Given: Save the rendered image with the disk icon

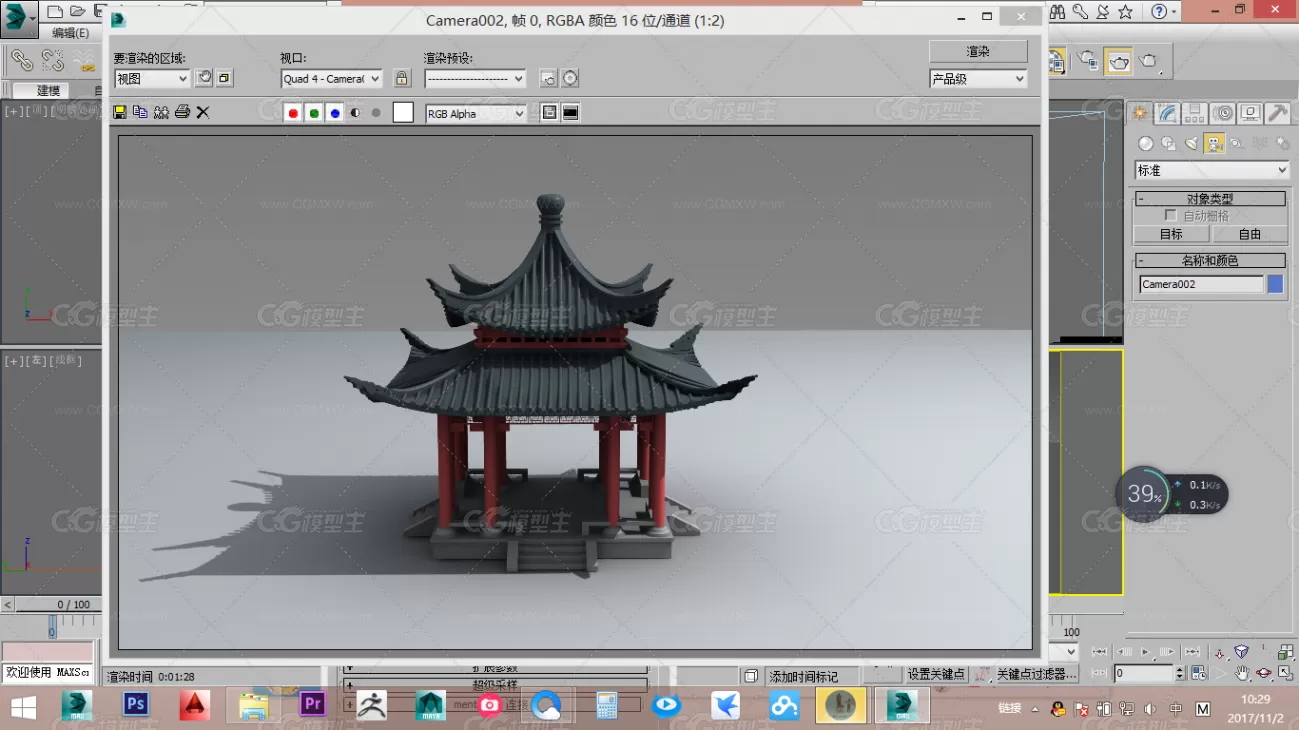Looking at the screenshot, I should [x=120, y=112].
